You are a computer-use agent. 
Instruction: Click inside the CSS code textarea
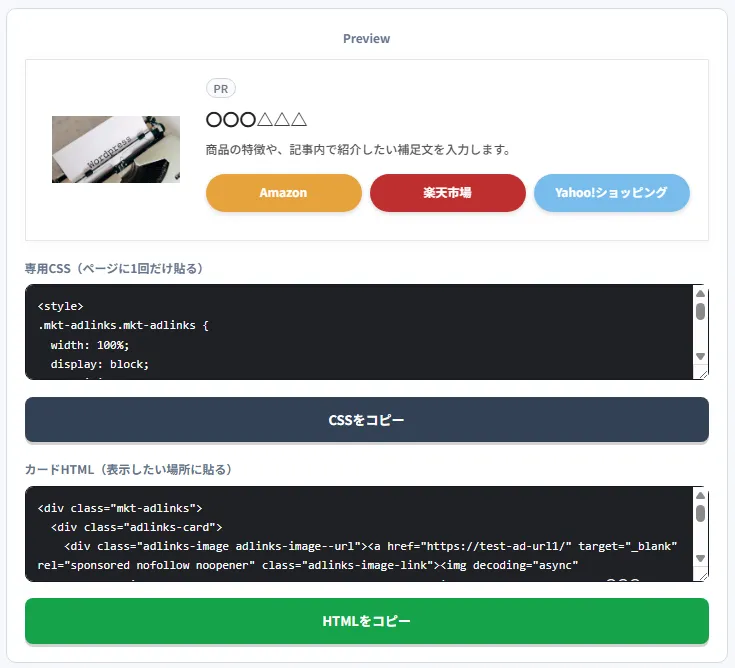coord(359,332)
